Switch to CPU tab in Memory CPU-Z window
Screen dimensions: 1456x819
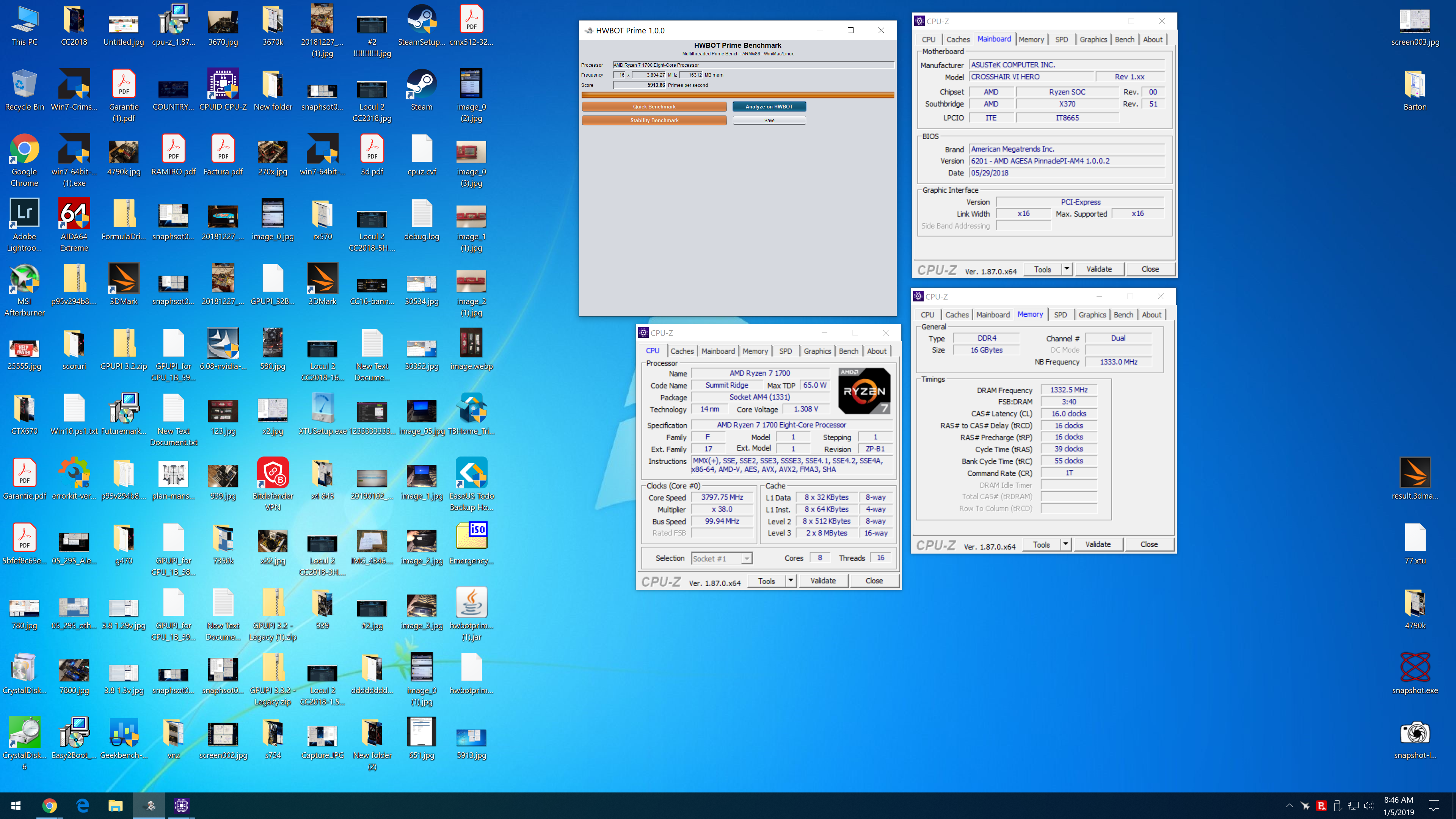pyautogui.click(x=927, y=314)
